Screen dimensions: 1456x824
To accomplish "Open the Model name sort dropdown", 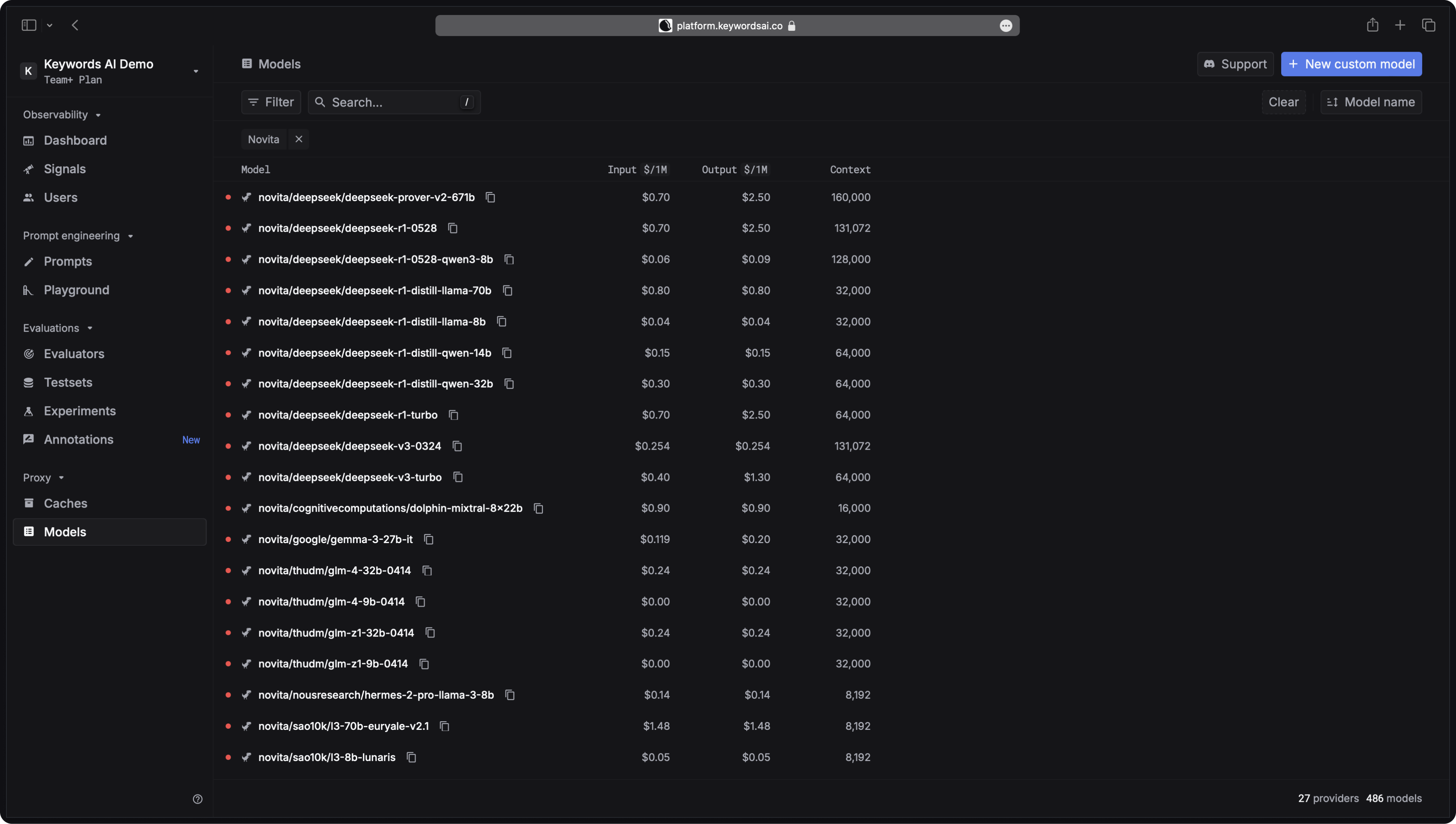I will pyautogui.click(x=1370, y=102).
